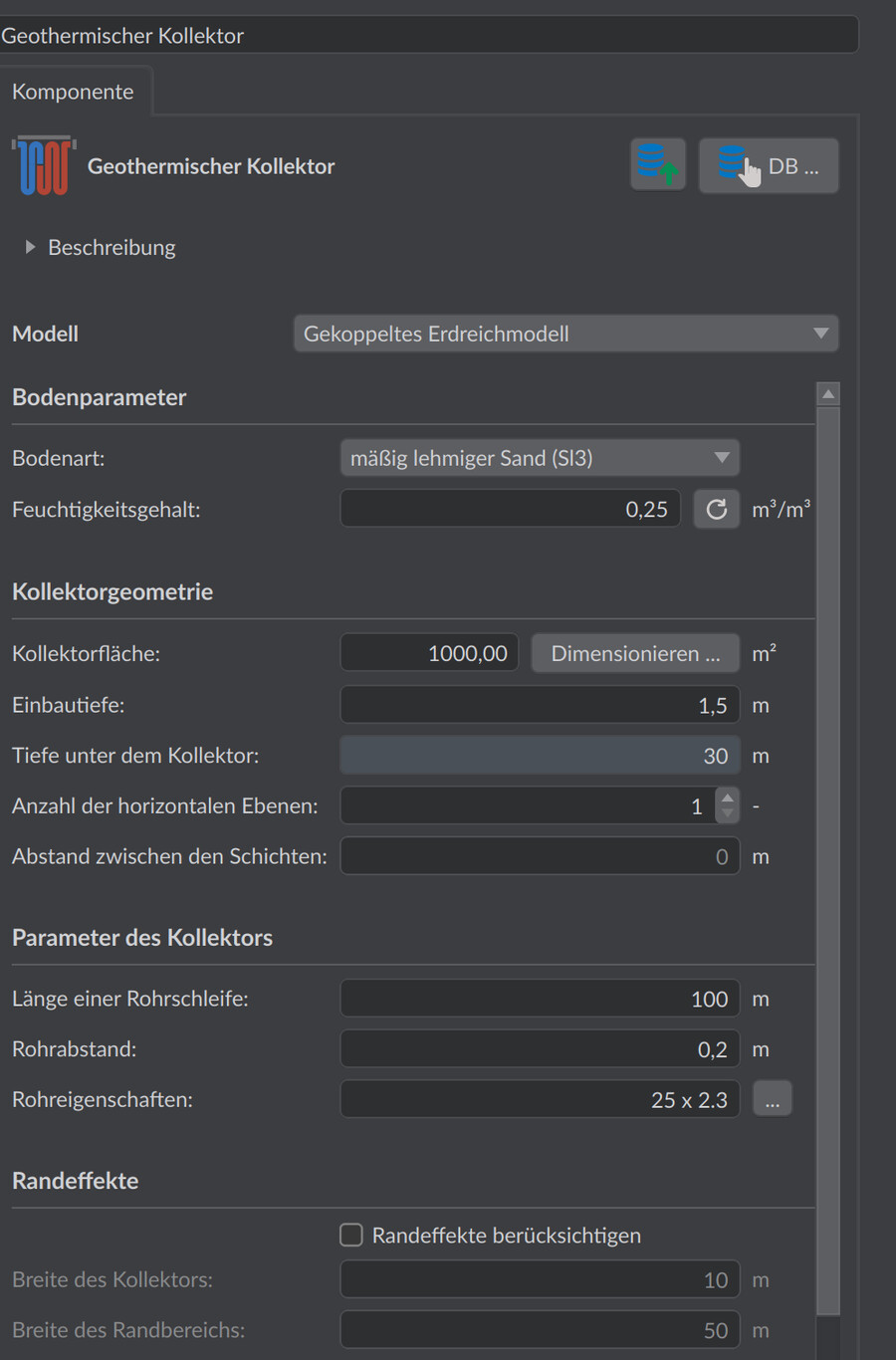Screen dimensions: 896x1360
Task: Click the vertical scrollbar thumb of parameter list
Action: point(828,861)
